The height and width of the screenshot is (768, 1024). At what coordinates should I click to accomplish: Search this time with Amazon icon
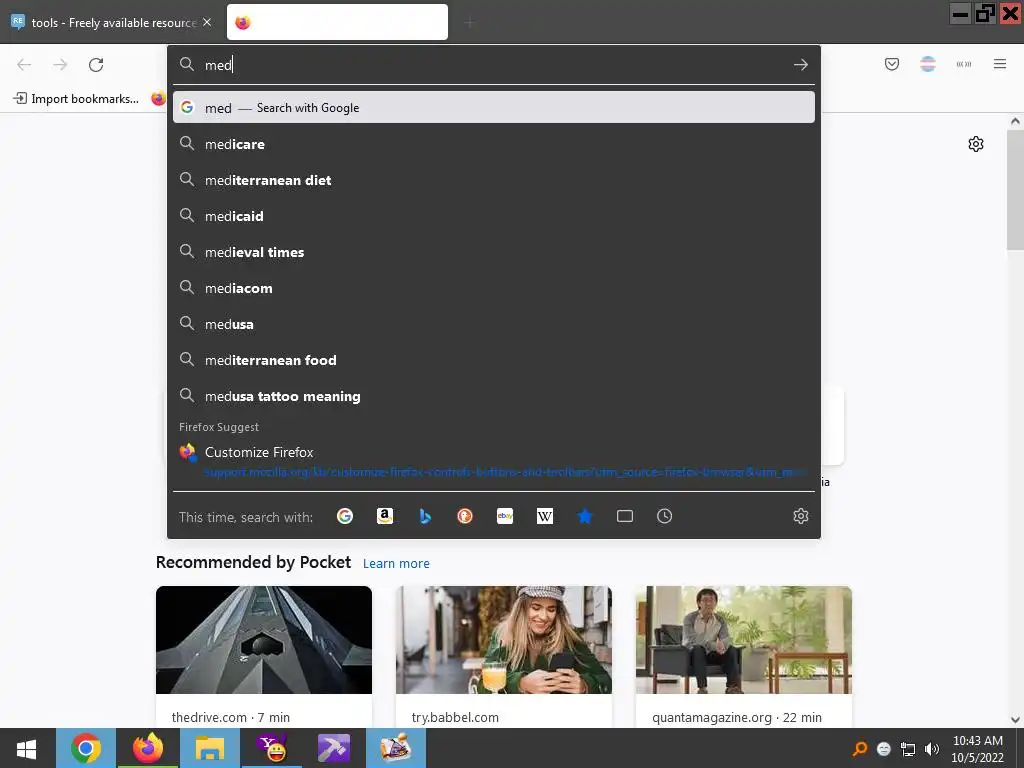coord(385,517)
